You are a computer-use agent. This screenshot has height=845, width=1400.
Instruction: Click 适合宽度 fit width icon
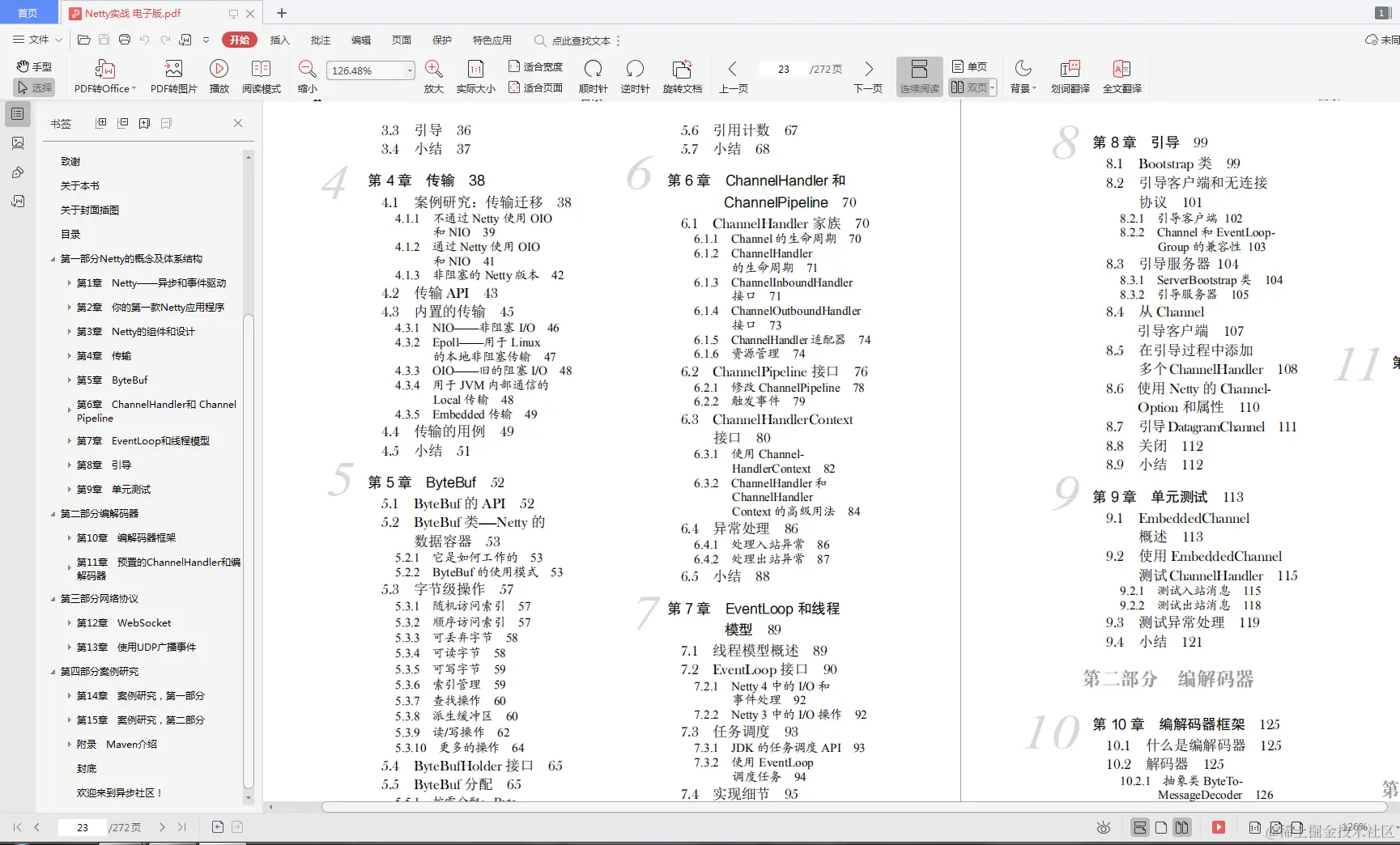click(x=535, y=66)
